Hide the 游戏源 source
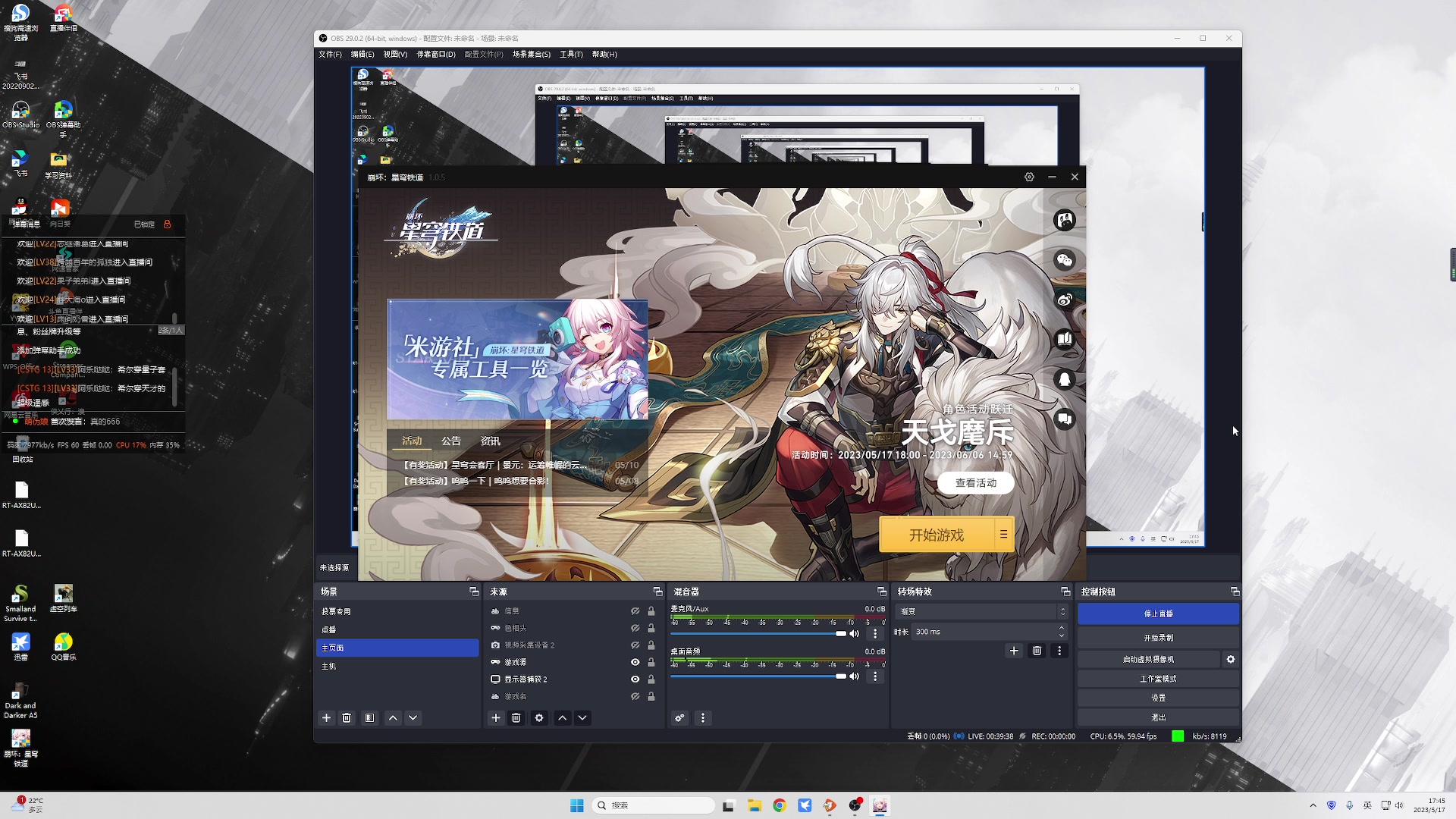Viewport: 1456px width, 819px height. [x=635, y=662]
